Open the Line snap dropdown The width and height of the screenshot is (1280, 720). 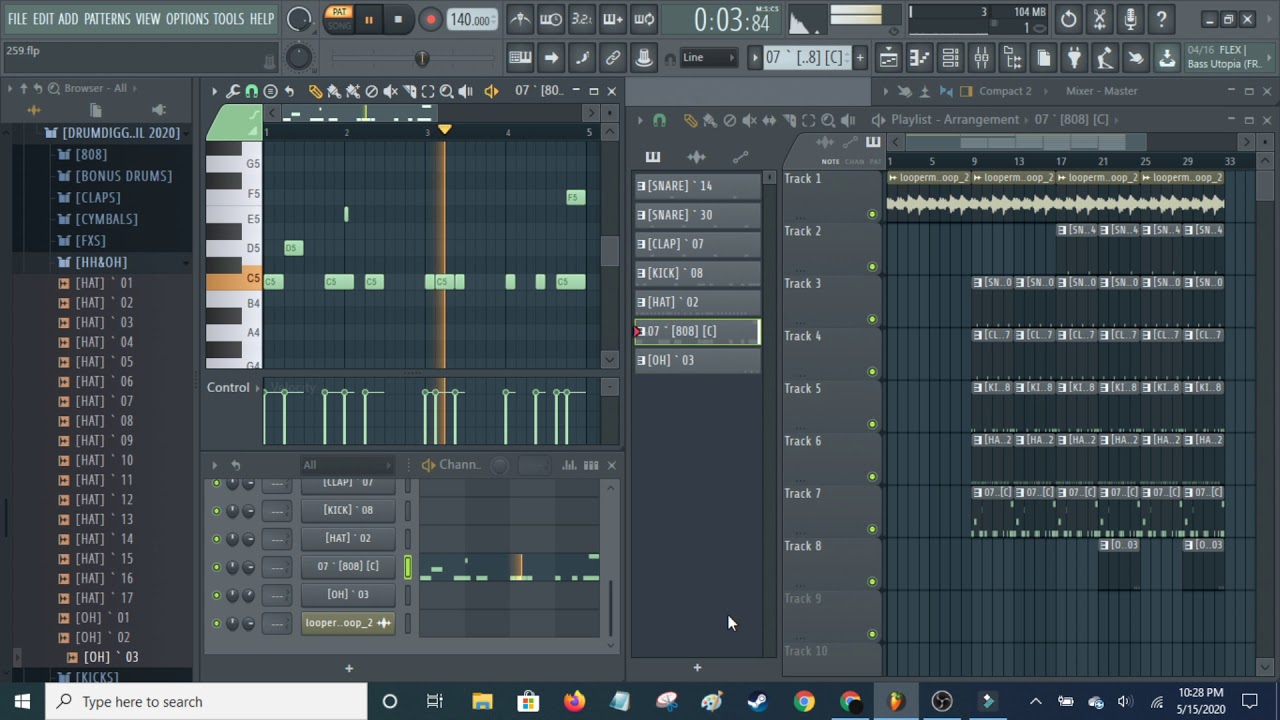[x=710, y=58]
